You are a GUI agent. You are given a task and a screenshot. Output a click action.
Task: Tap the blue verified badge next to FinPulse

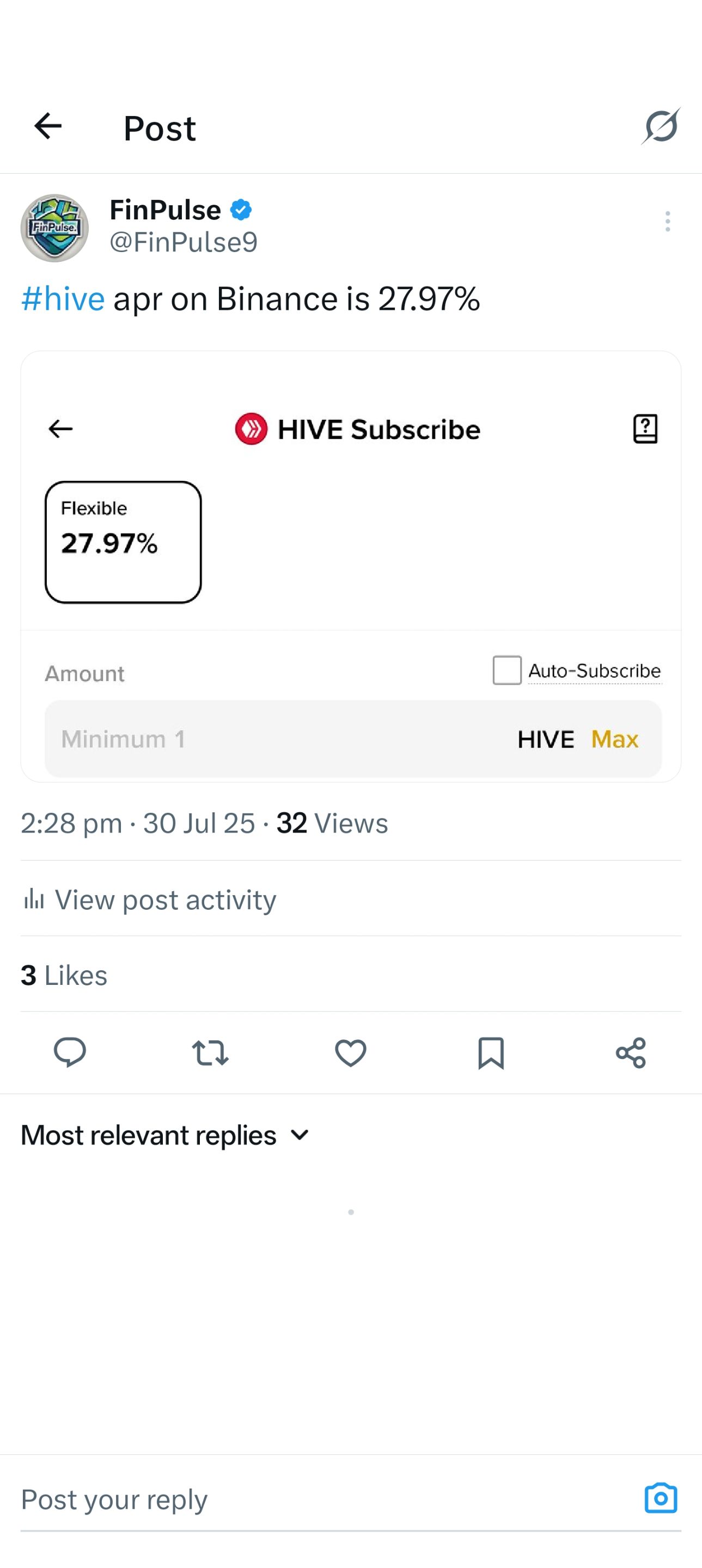coord(241,210)
